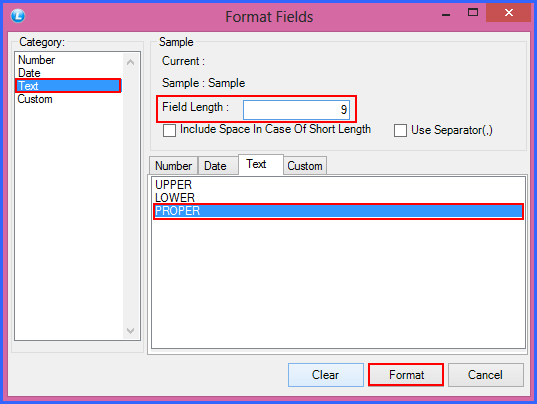
Task: Click the blue app logo icon in title bar
Action: (17, 16)
